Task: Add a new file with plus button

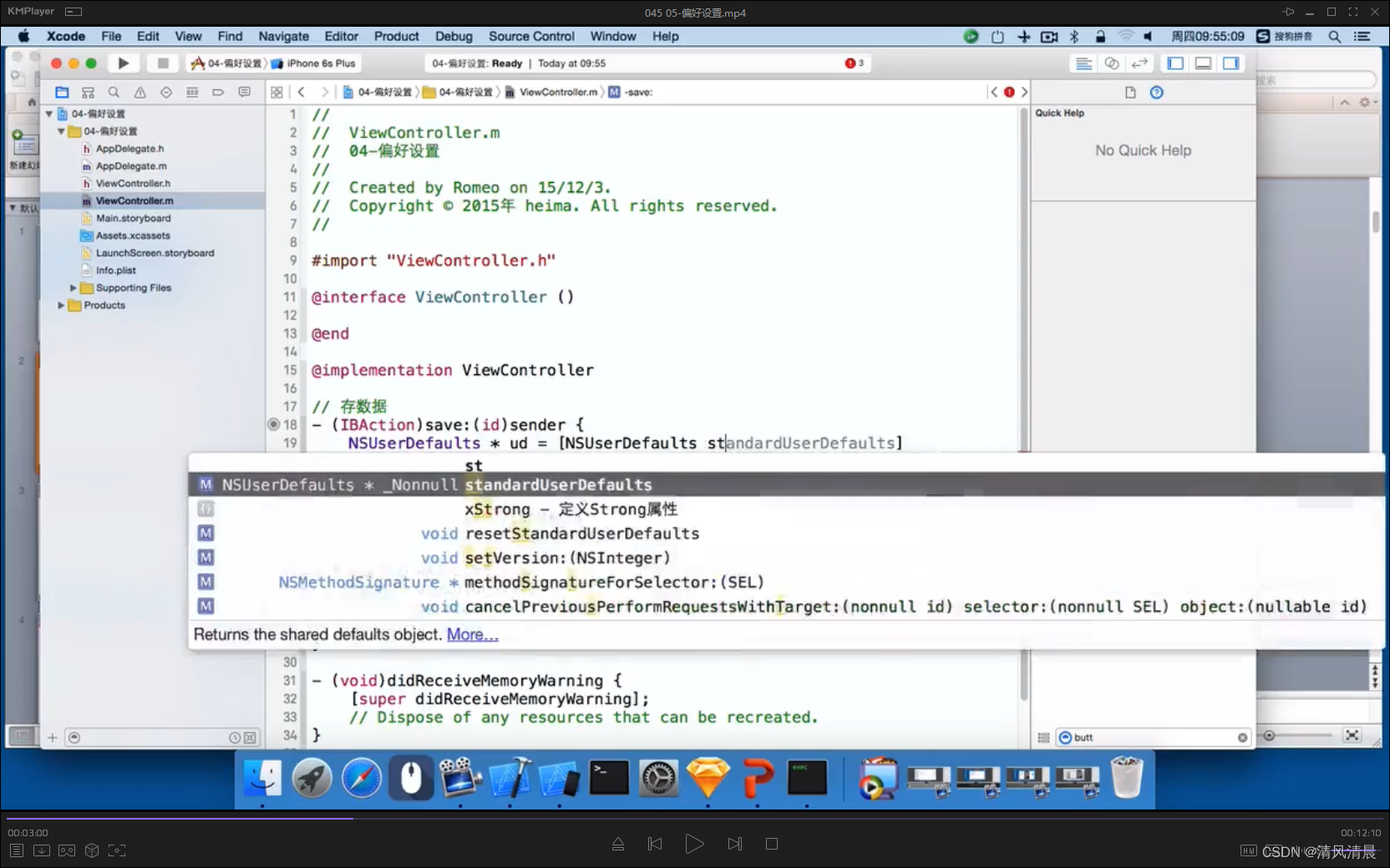Action: click(52, 738)
